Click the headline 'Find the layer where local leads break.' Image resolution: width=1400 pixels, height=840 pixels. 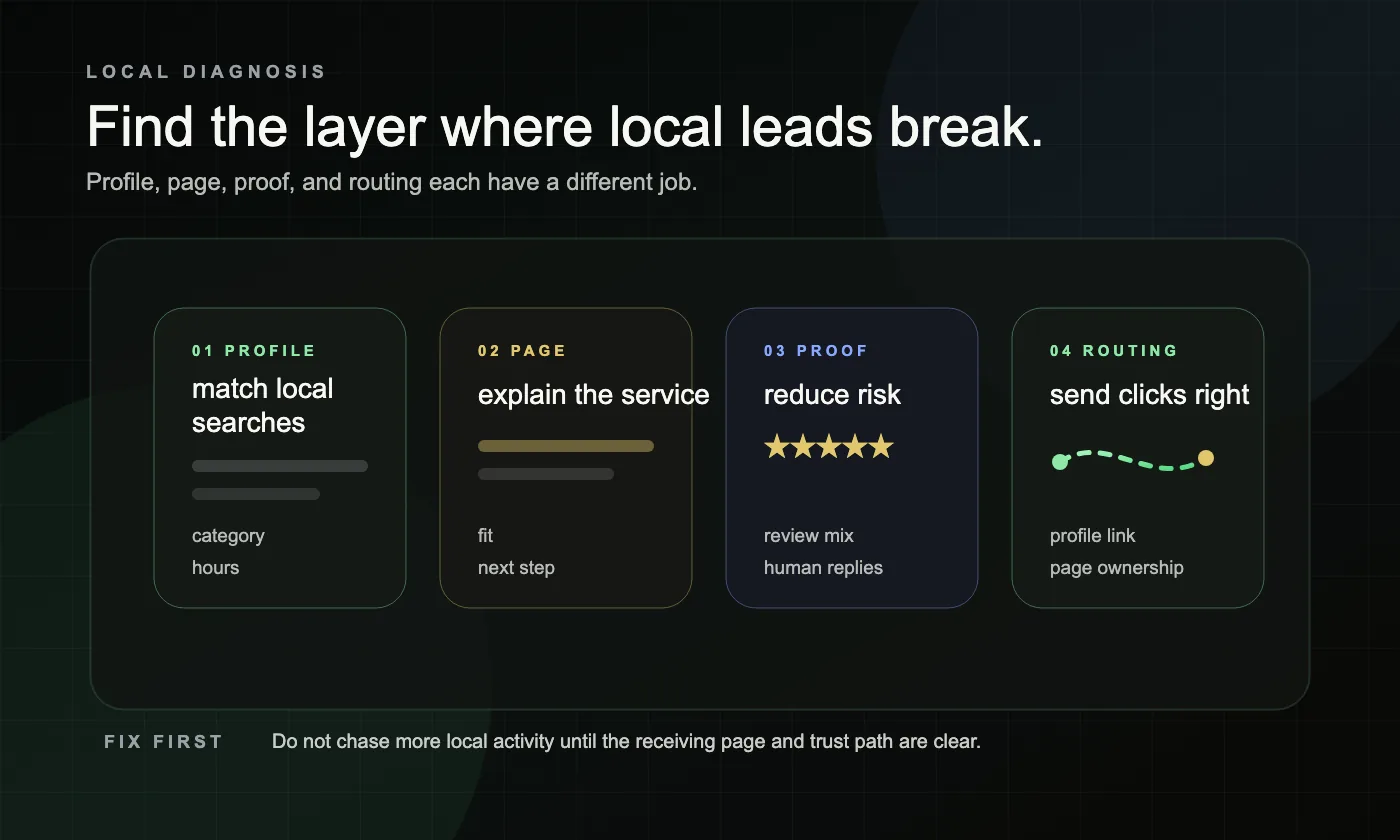coord(565,127)
